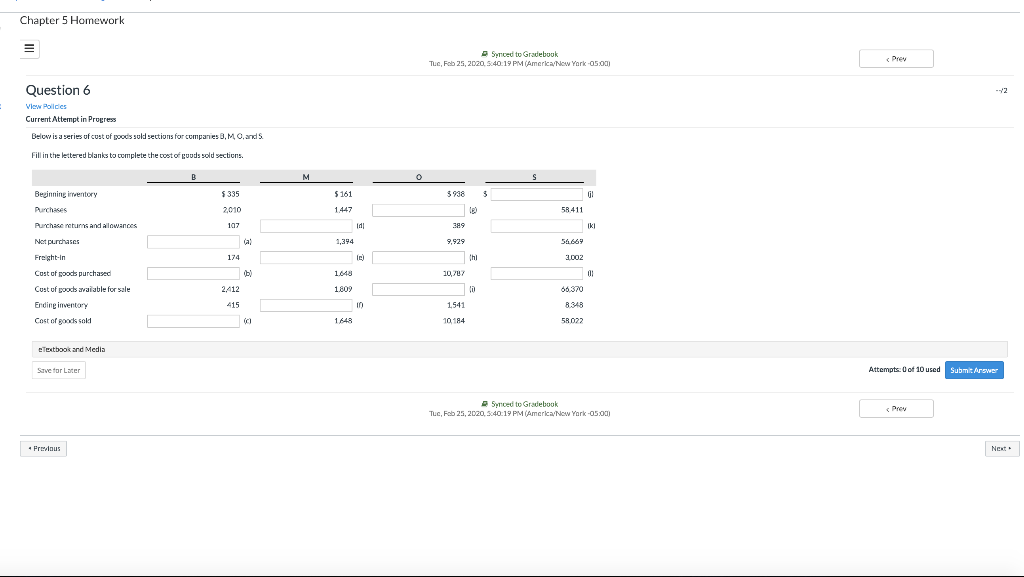Expand the eTextbook and Media section

click(73, 347)
